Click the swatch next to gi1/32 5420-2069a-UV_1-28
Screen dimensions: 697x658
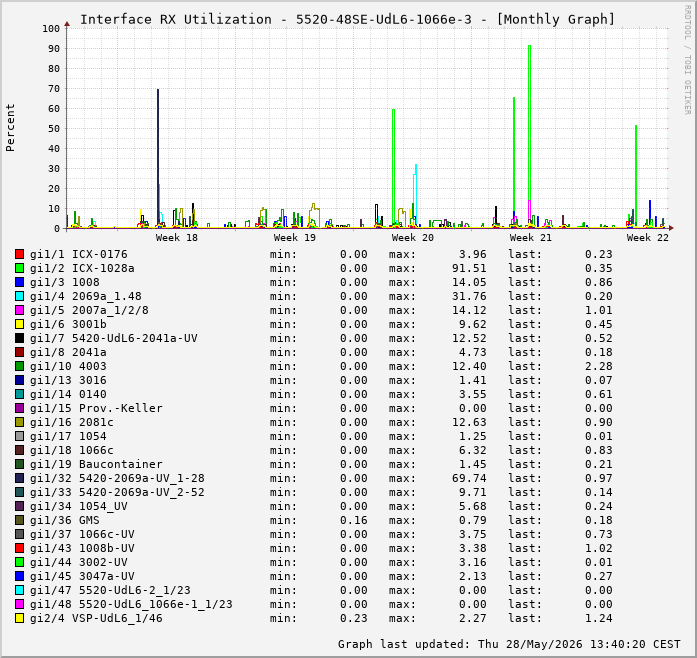[20, 478]
